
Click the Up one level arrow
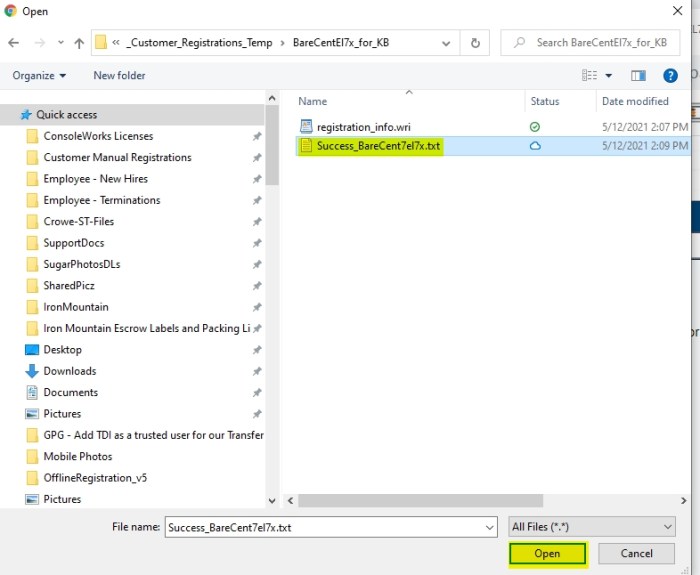(79, 43)
